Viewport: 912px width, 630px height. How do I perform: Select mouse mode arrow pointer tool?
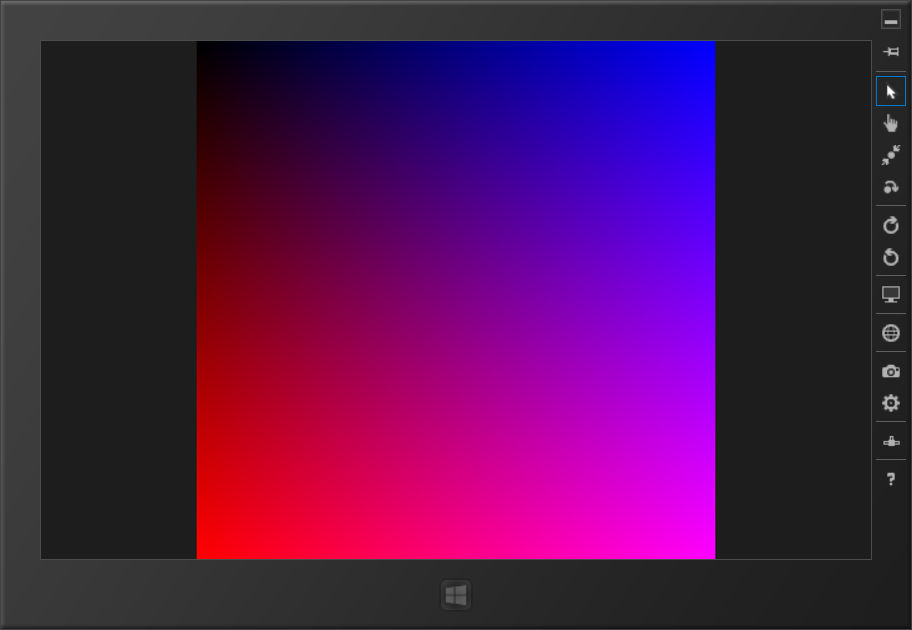pos(890,91)
